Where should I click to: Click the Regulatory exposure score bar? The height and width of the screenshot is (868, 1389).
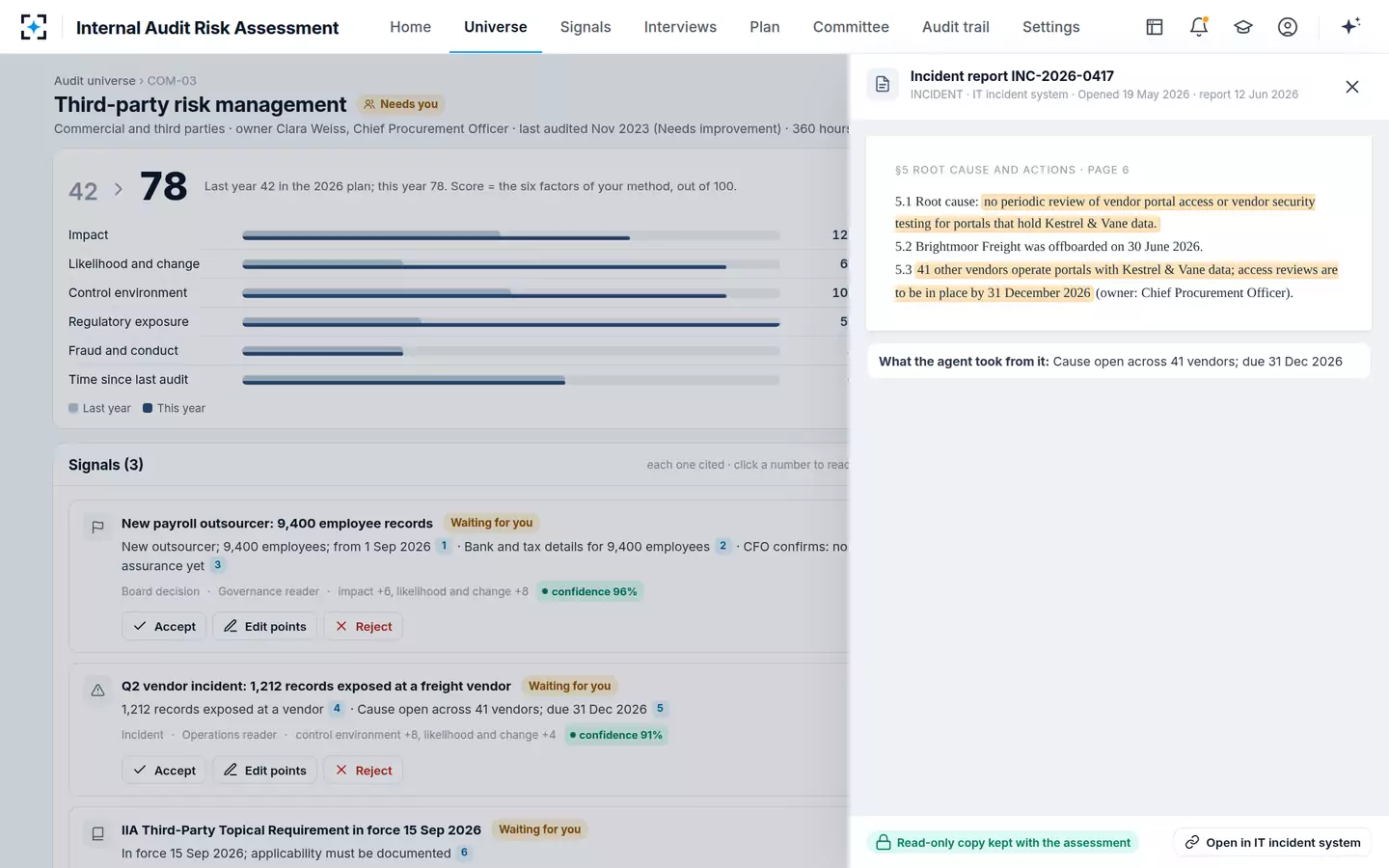[x=511, y=322]
